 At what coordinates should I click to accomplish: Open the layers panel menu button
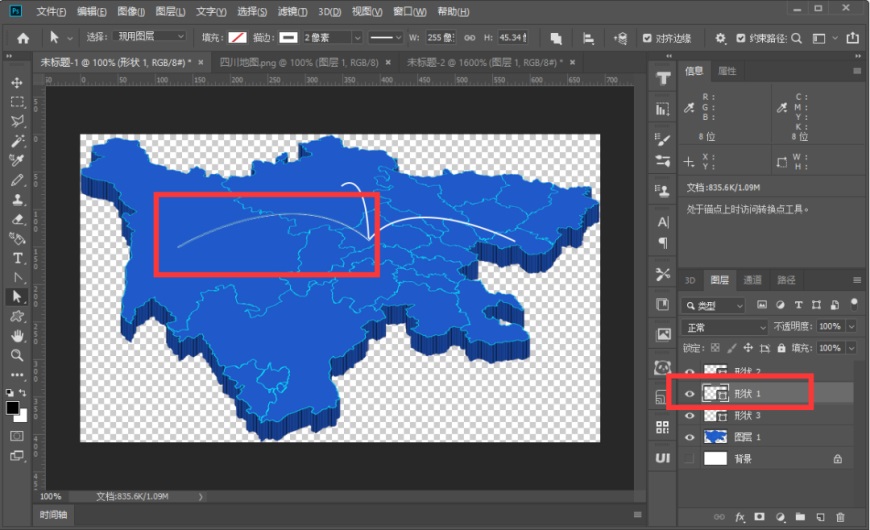[857, 280]
